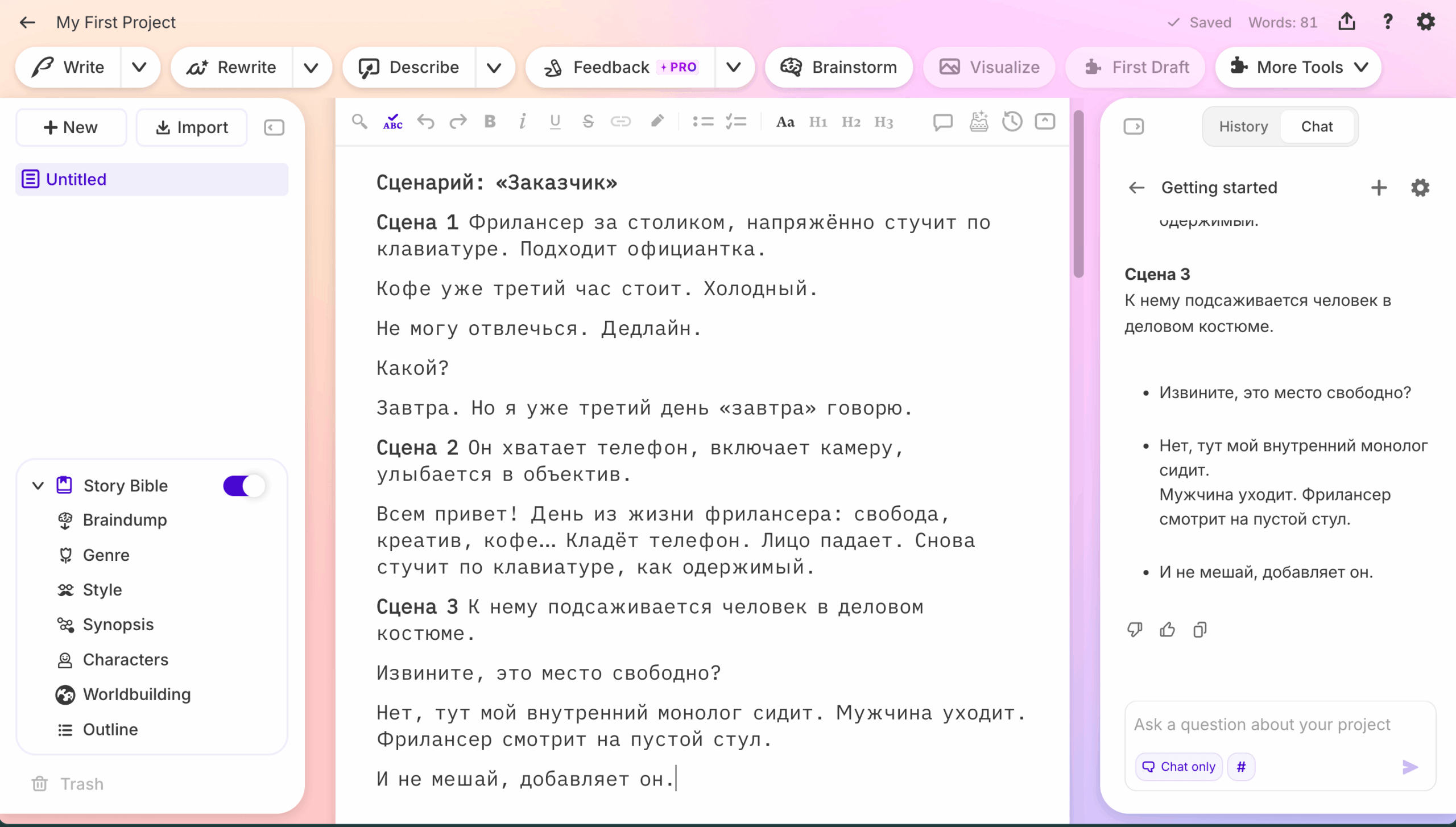Image resolution: width=1456 pixels, height=827 pixels.
Task: Click the redo arrow icon
Action: click(458, 121)
